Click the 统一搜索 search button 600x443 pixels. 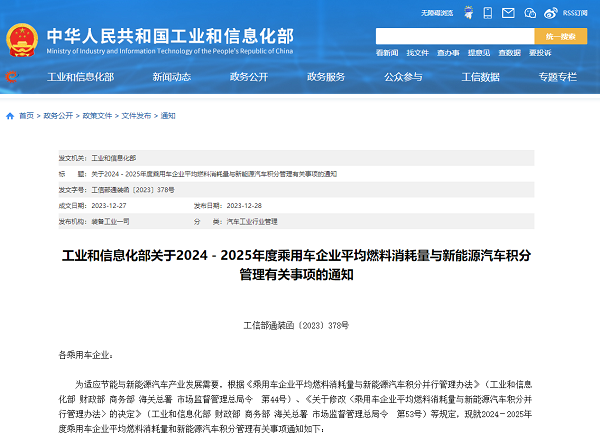(x=561, y=36)
